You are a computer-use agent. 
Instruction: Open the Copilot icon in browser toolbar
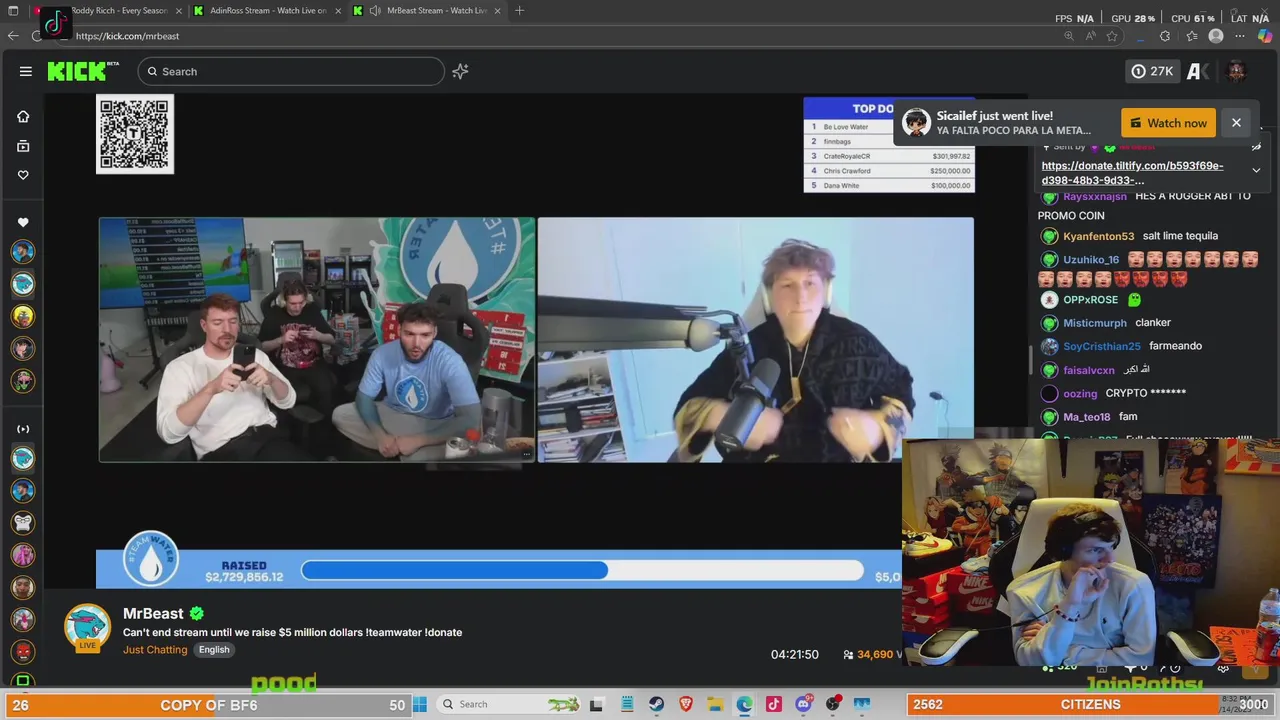coord(1265,36)
